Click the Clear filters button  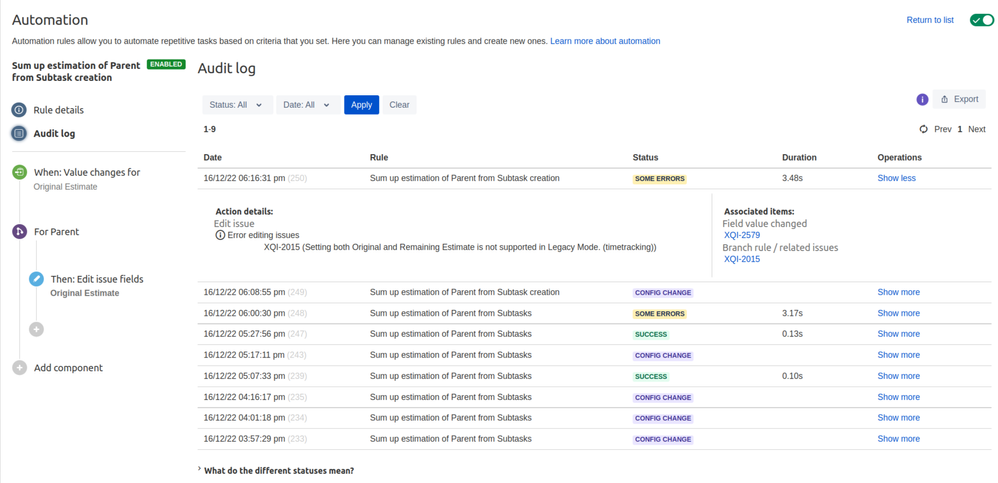(x=399, y=105)
